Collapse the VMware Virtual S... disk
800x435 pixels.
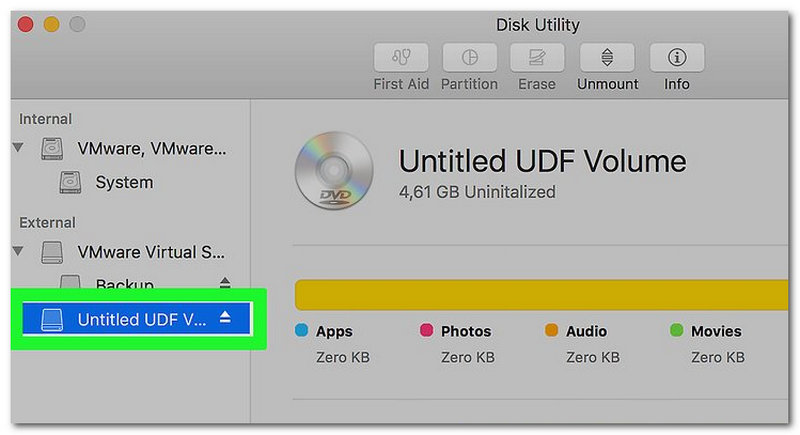[x=18, y=251]
